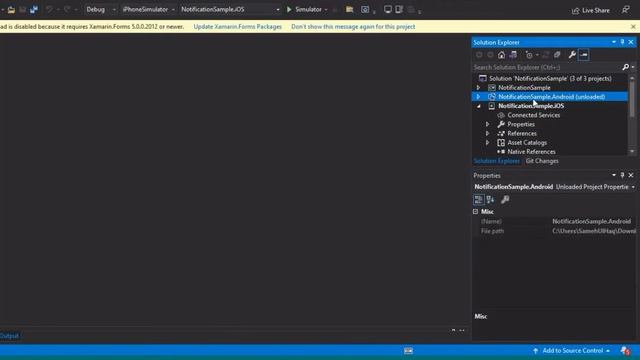The image size is (640, 360).
Task: Toggle Preview Selected Items button
Action: point(584,55)
